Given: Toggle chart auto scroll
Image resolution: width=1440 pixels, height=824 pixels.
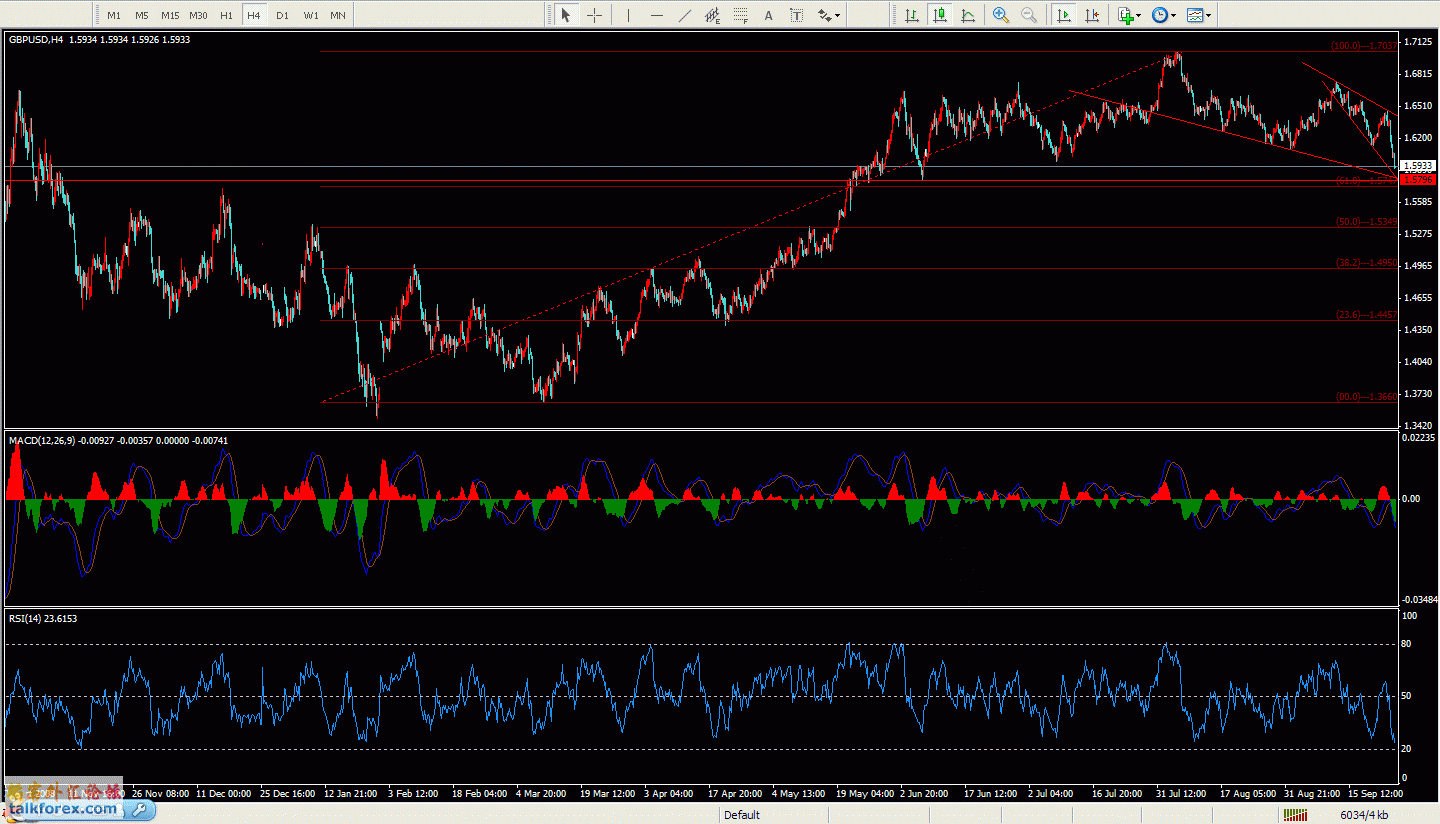Looking at the screenshot, I should click(x=1064, y=15).
